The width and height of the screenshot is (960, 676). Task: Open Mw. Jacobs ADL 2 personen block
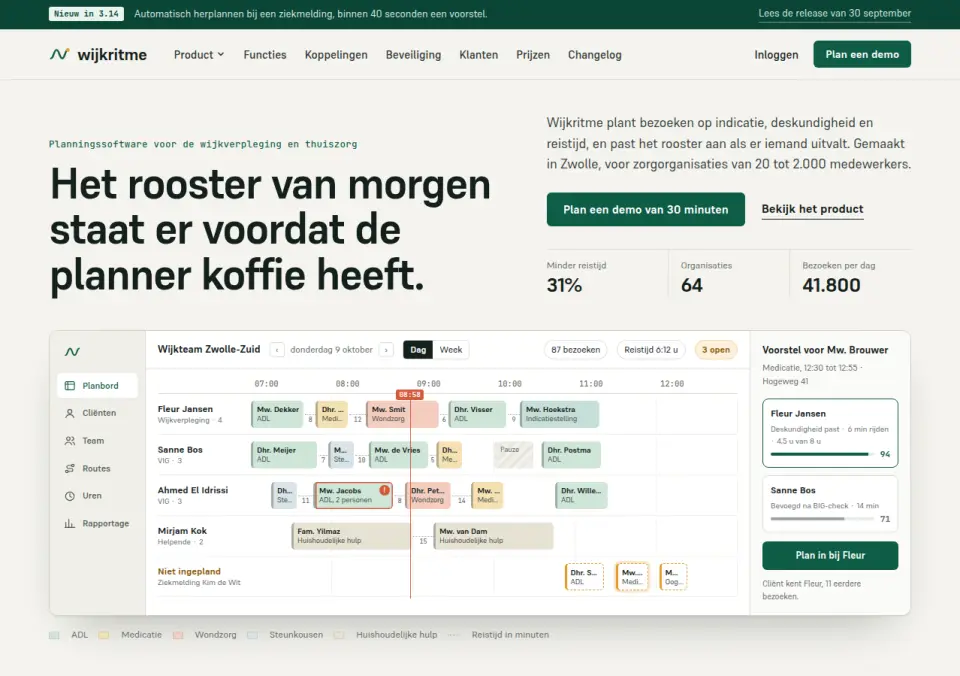point(353,495)
